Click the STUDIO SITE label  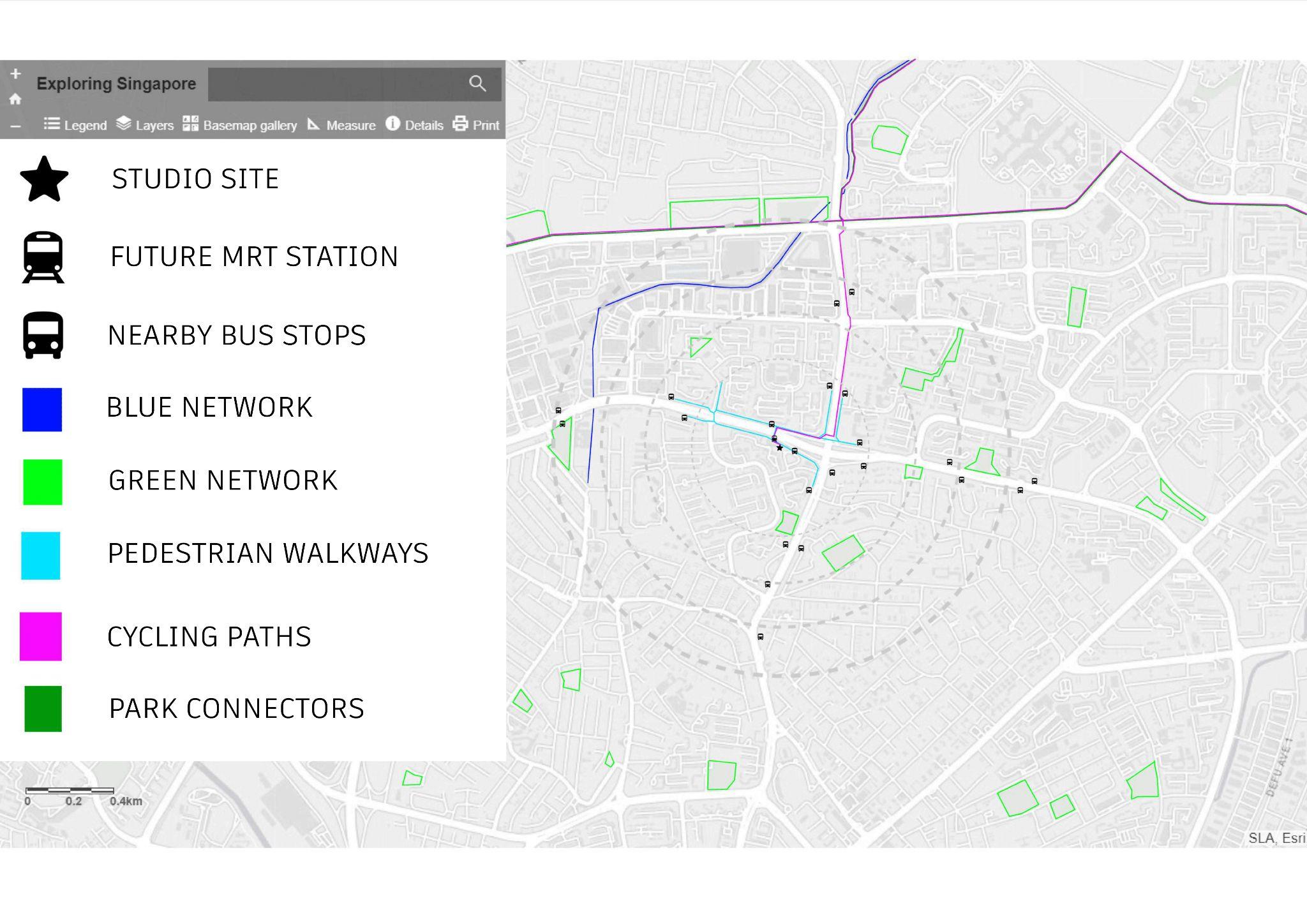(x=195, y=179)
